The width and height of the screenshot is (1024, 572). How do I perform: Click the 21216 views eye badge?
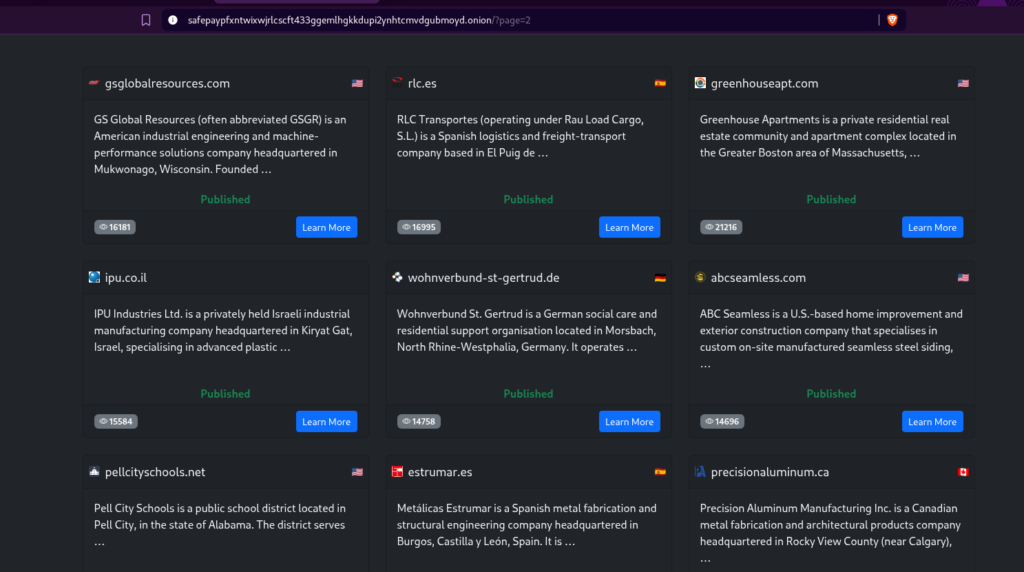(x=721, y=227)
